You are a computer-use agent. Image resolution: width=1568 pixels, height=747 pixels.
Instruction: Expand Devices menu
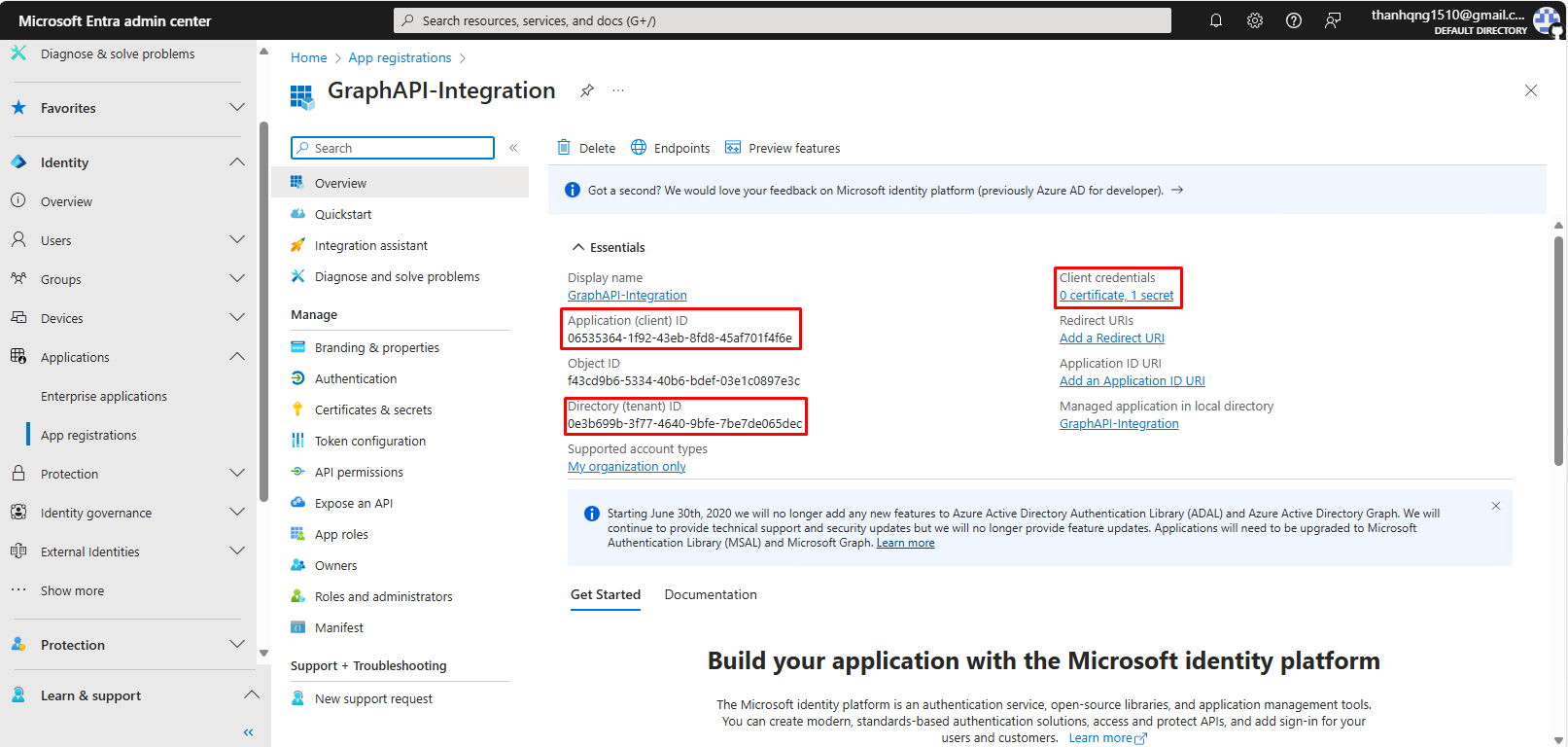click(236, 317)
